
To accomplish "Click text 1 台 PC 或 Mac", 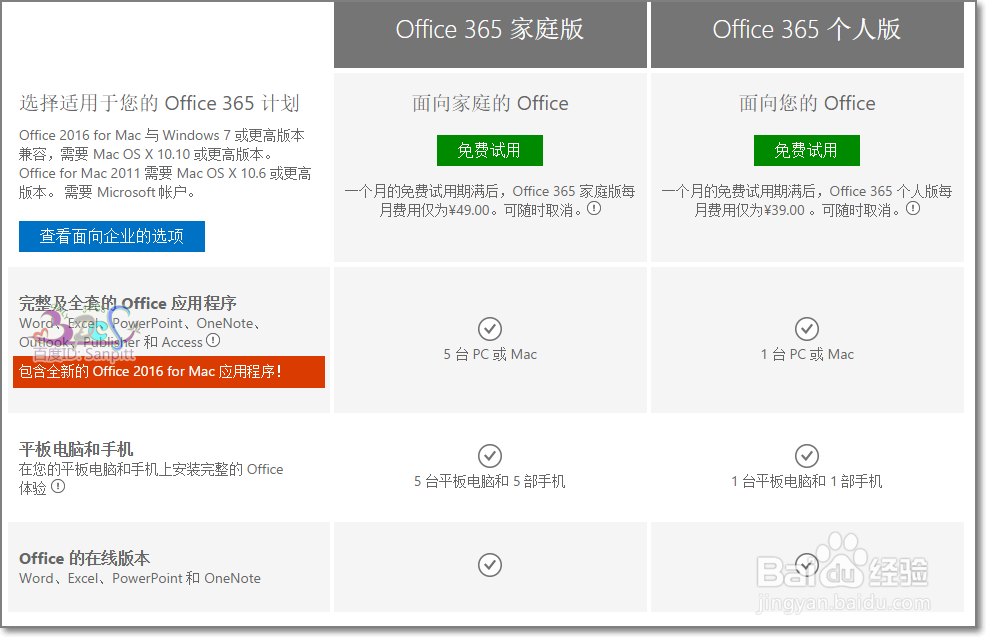I will pos(807,354).
